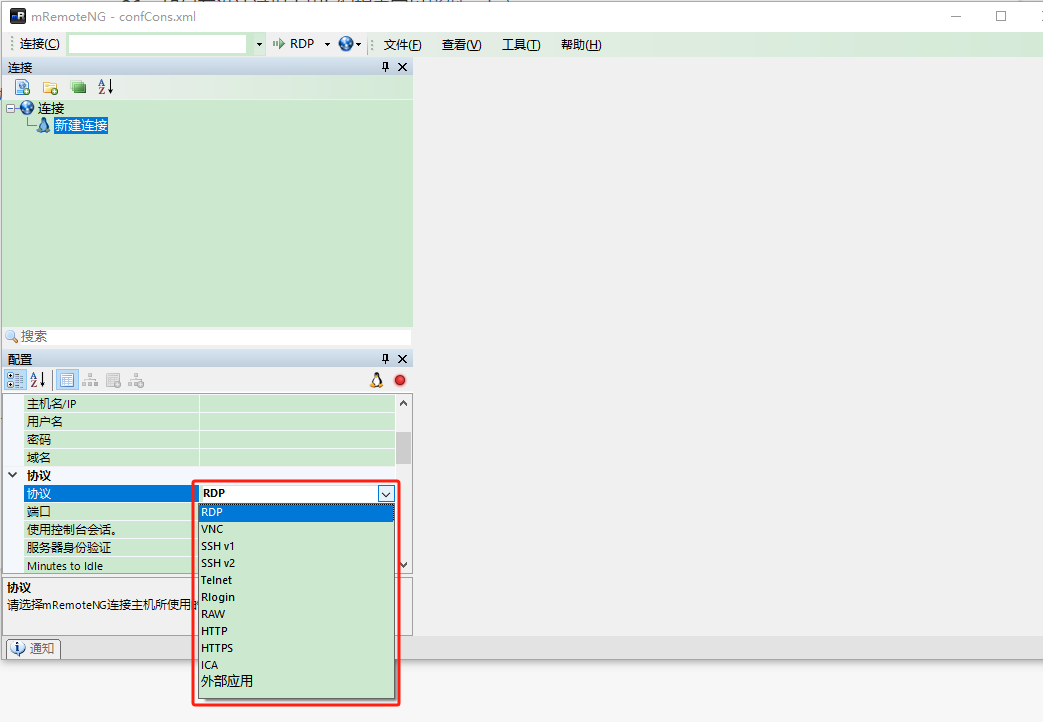Click the properties view icon

tap(67, 380)
